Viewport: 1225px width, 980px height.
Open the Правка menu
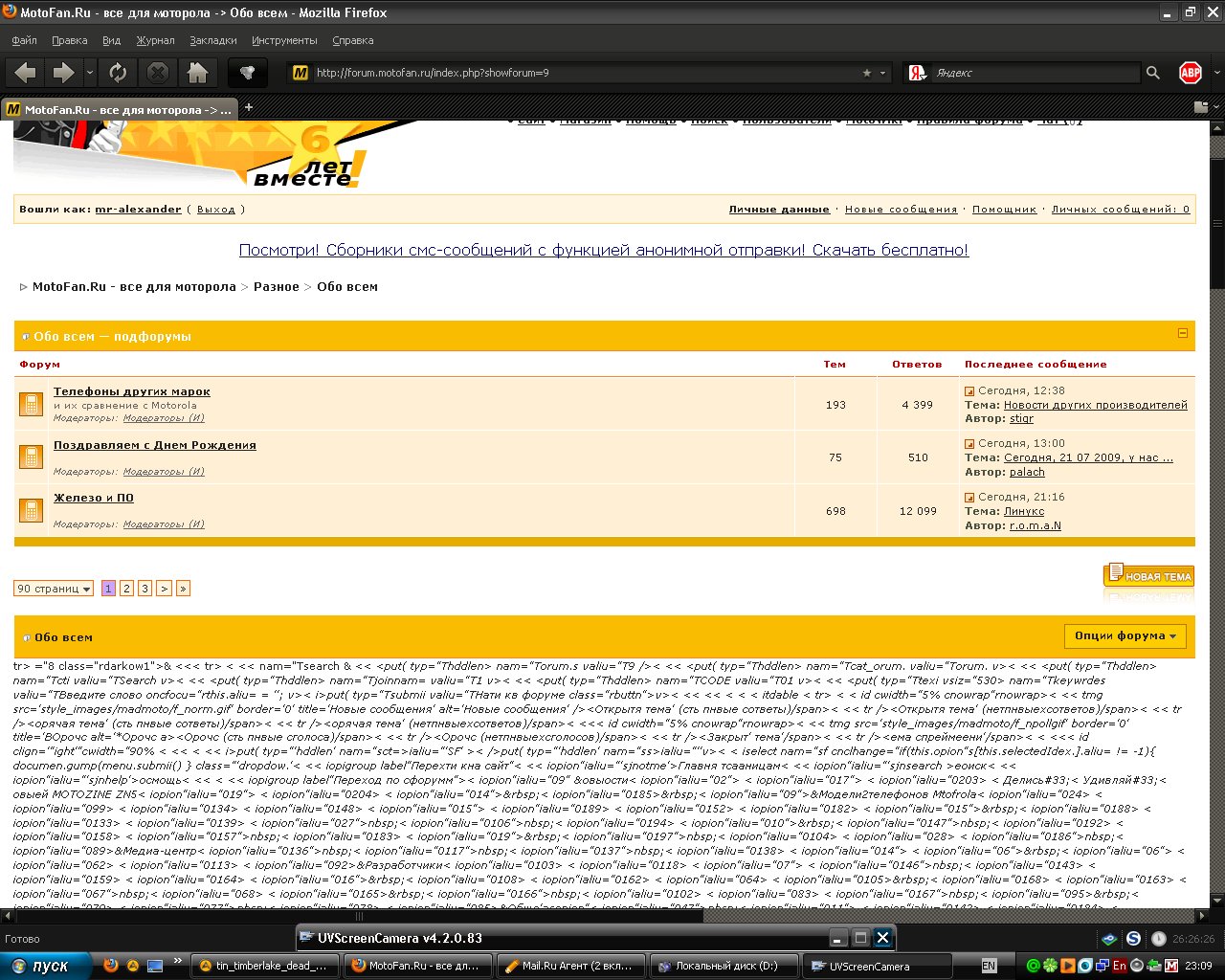[70, 40]
